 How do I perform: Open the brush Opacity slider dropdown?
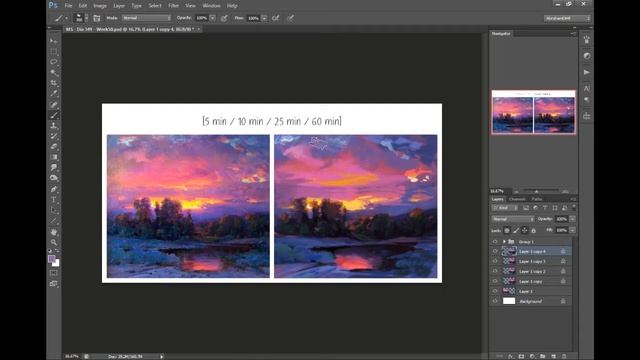click(213, 18)
